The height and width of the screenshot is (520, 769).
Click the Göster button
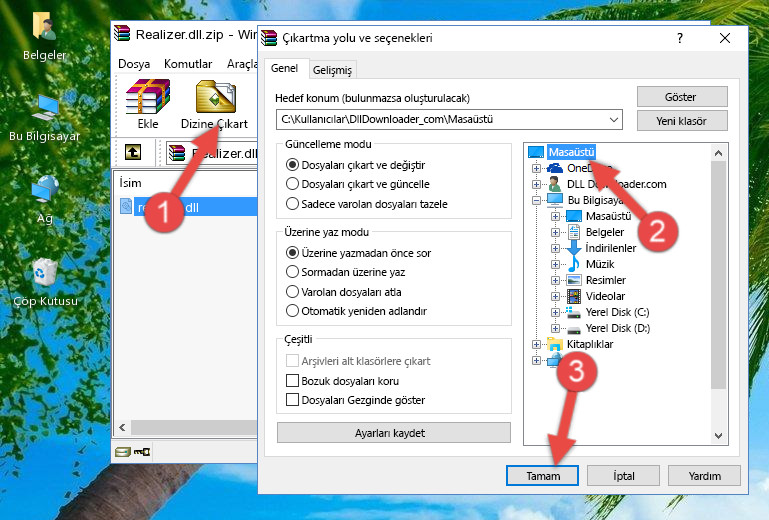point(682,97)
